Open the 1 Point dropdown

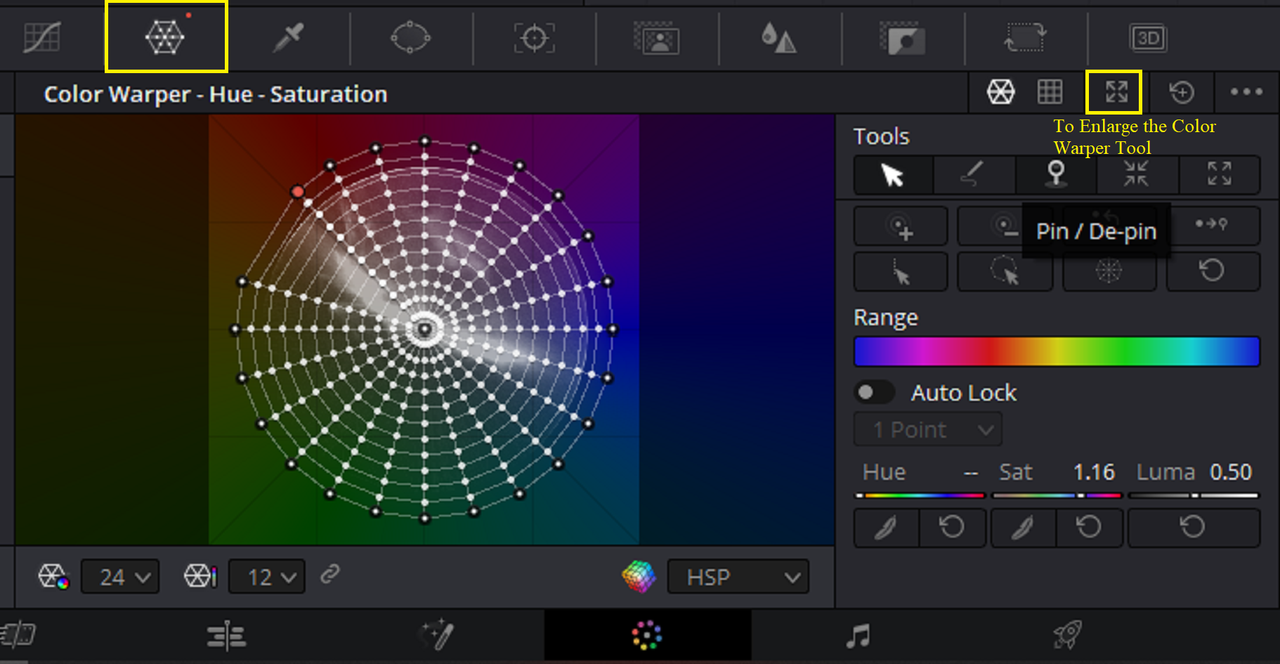[927, 430]
